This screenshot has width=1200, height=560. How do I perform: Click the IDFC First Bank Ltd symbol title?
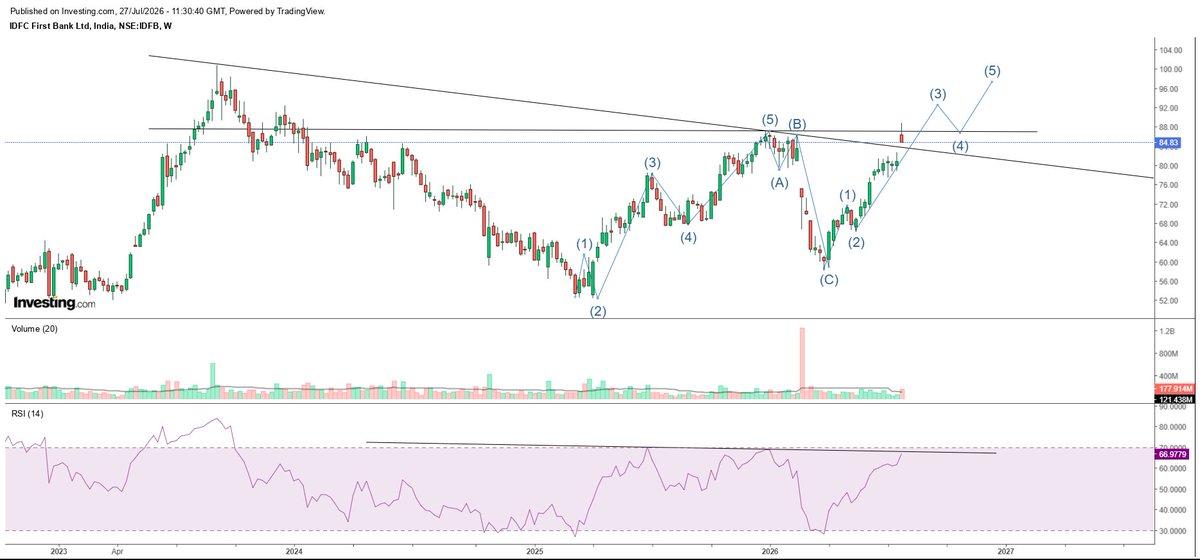(x=92, y=27)
